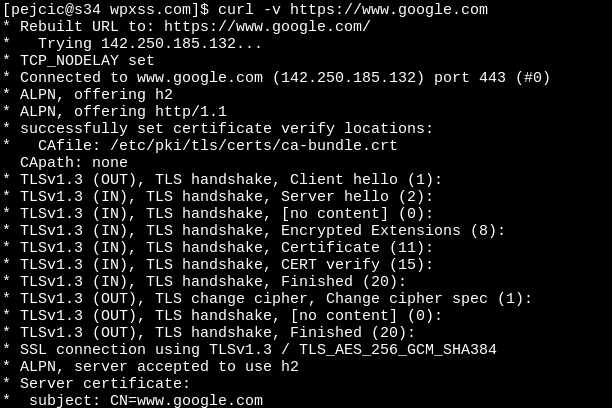
Task: Click the shell prompt pejcic@s34
Action: click(55, 9)
